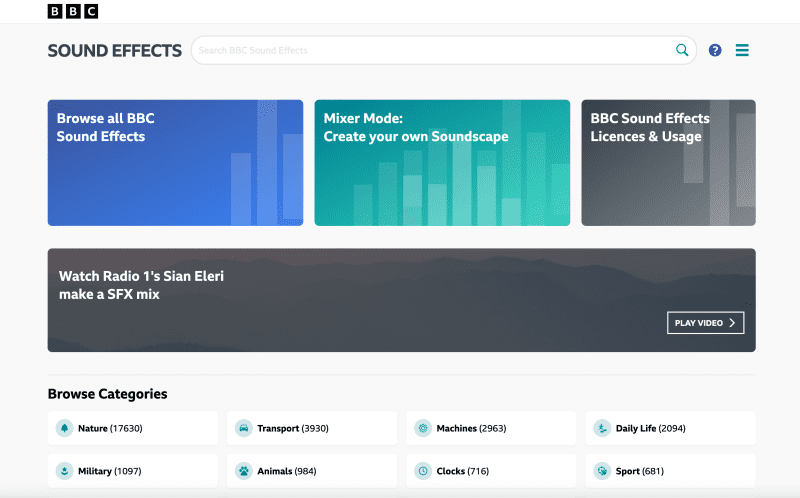Click the SOUND EFFECTS title link

pos(114,51)
